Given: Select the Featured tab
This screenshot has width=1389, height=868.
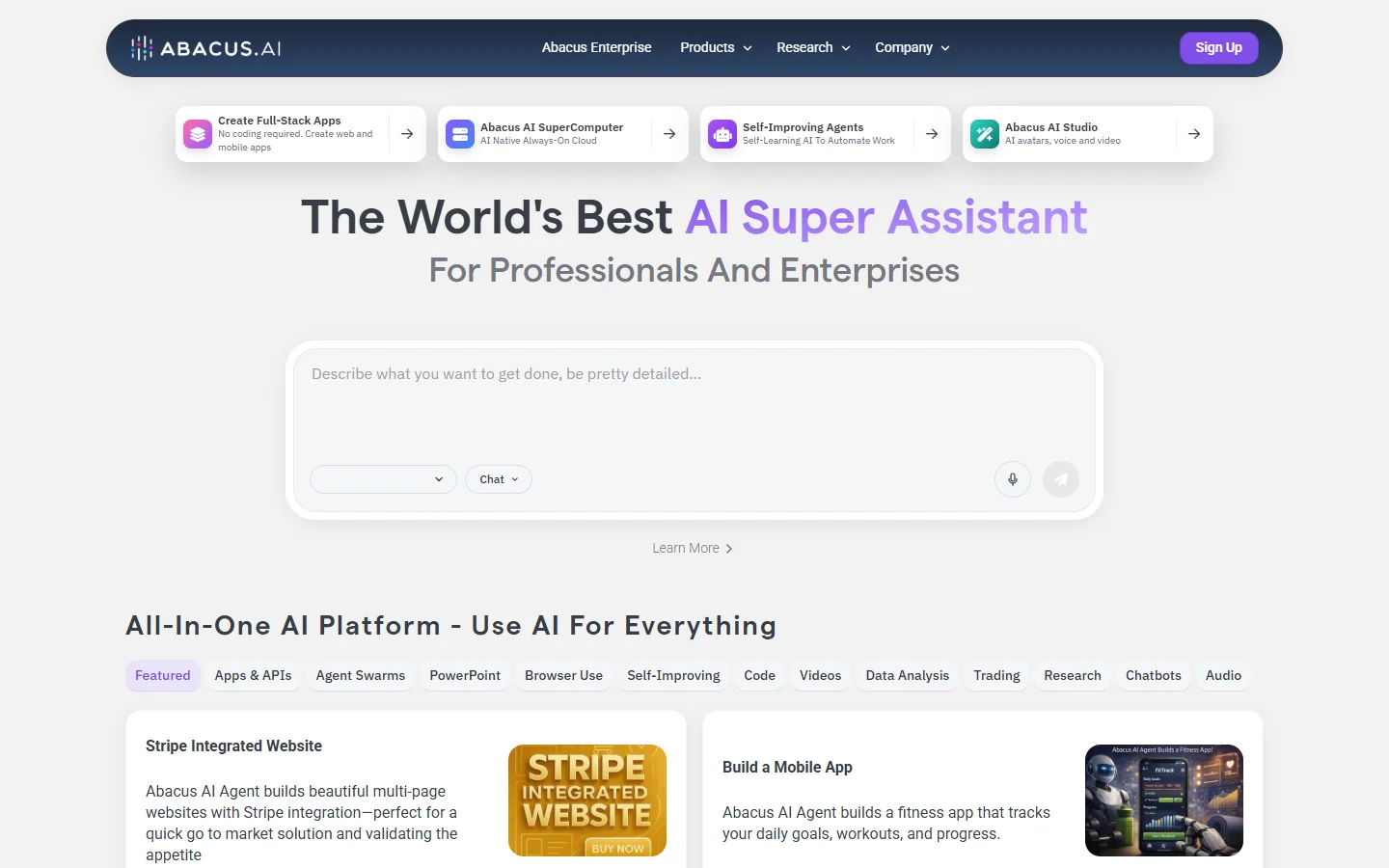Looking at the screenshot, I should pos(163,676).
